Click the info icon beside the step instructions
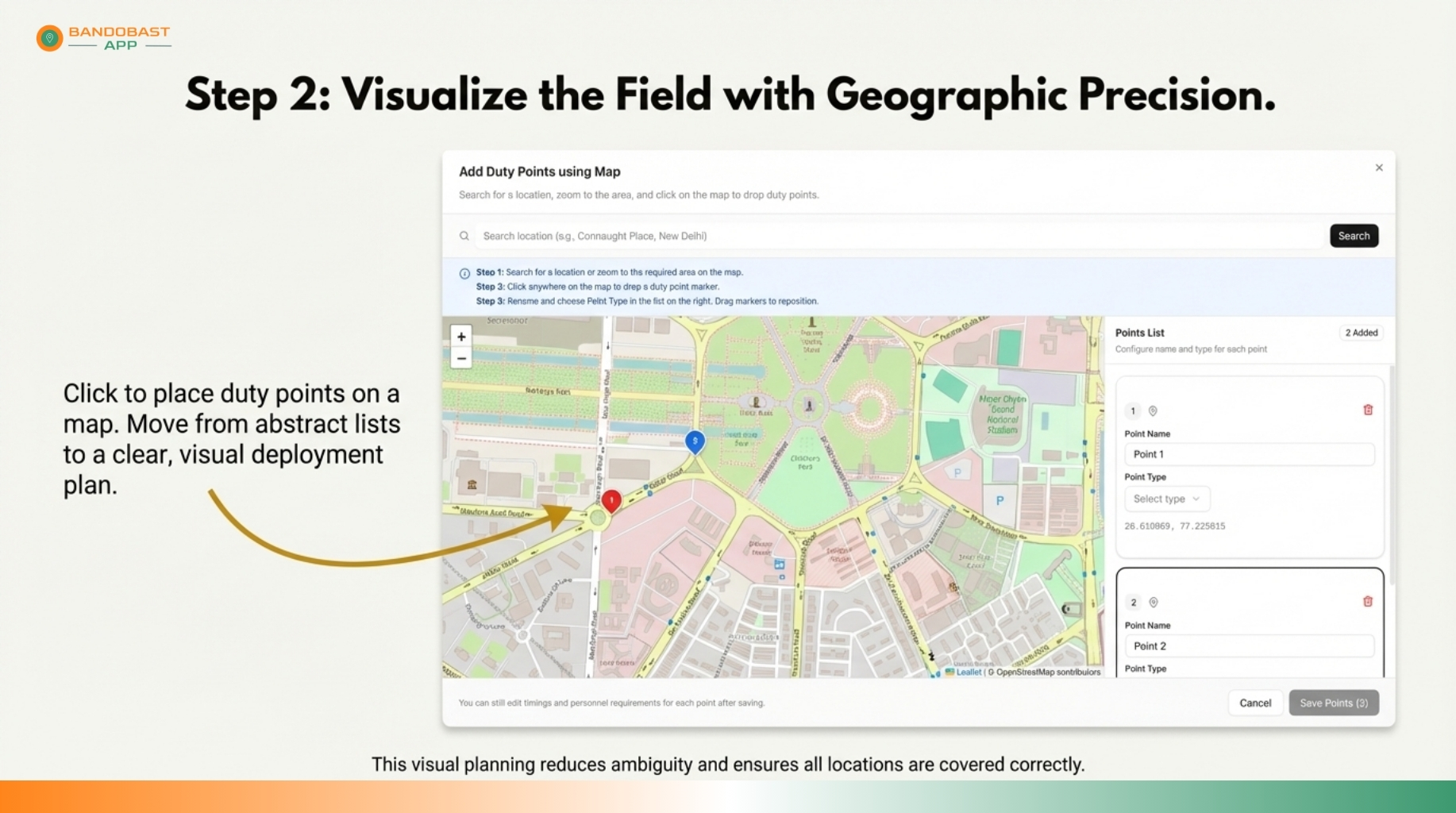Image resolution: width=1456 pixels, height=813 pixels. pos(464,274)
